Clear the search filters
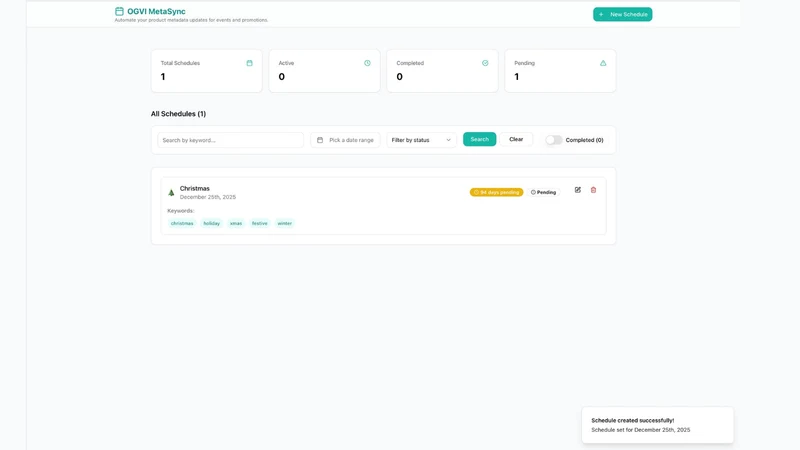 click(x=516, y=139)
